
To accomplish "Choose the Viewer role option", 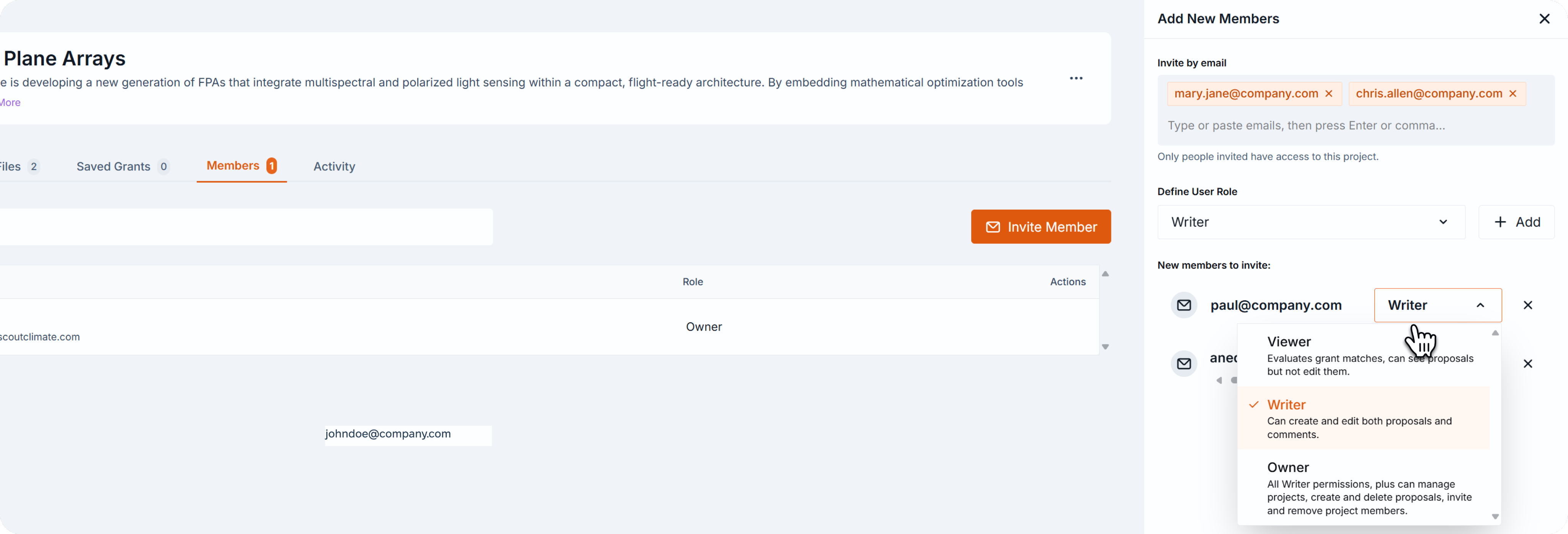I will click(1364, 355).
